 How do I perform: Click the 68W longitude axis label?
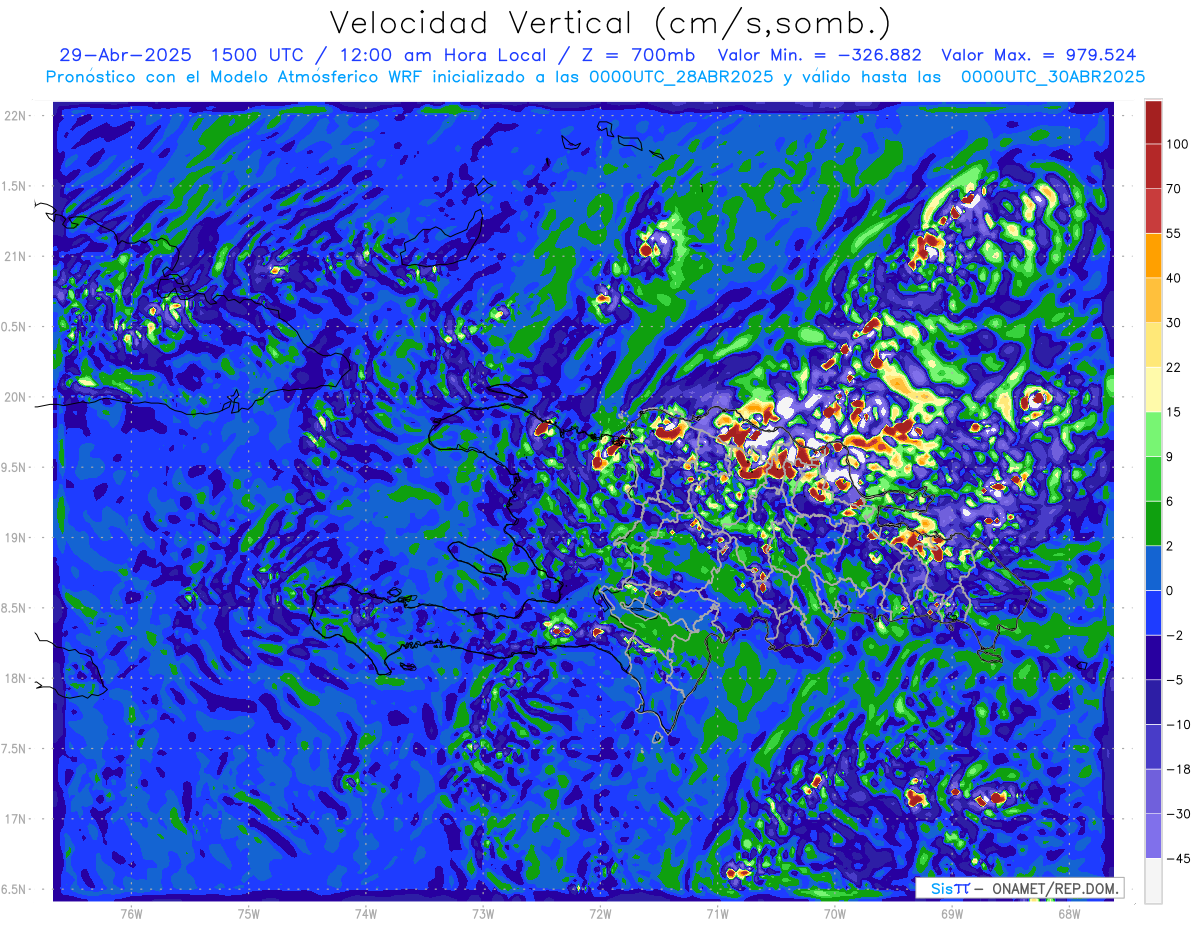point(1069,913)
